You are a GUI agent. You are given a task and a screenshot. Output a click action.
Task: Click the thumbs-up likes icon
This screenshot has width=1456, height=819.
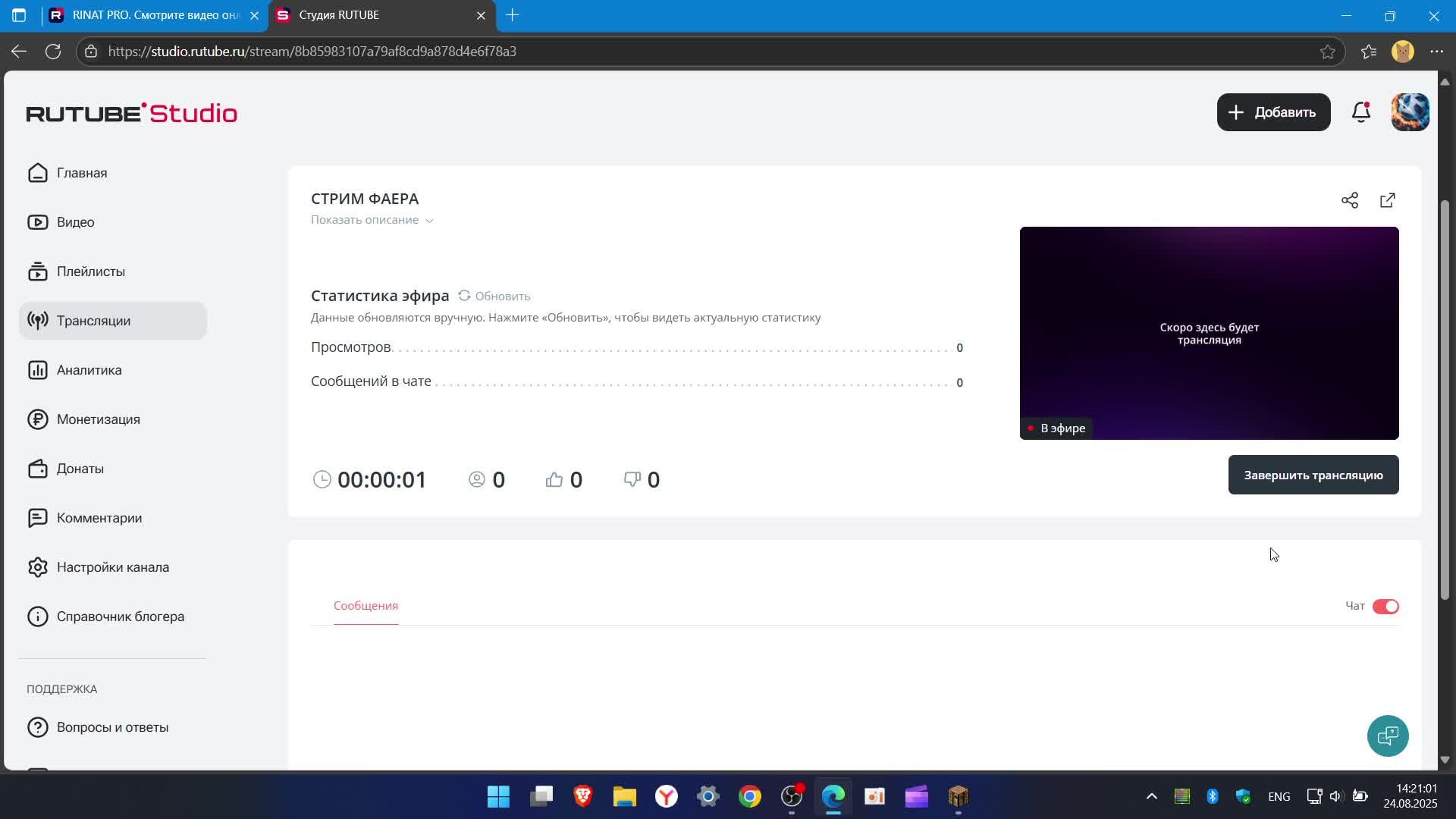coord(554,479)
